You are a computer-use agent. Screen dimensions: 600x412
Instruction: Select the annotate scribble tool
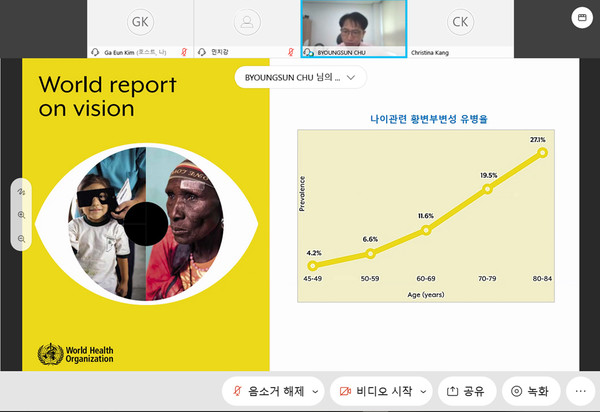click(x=21, y=191)
